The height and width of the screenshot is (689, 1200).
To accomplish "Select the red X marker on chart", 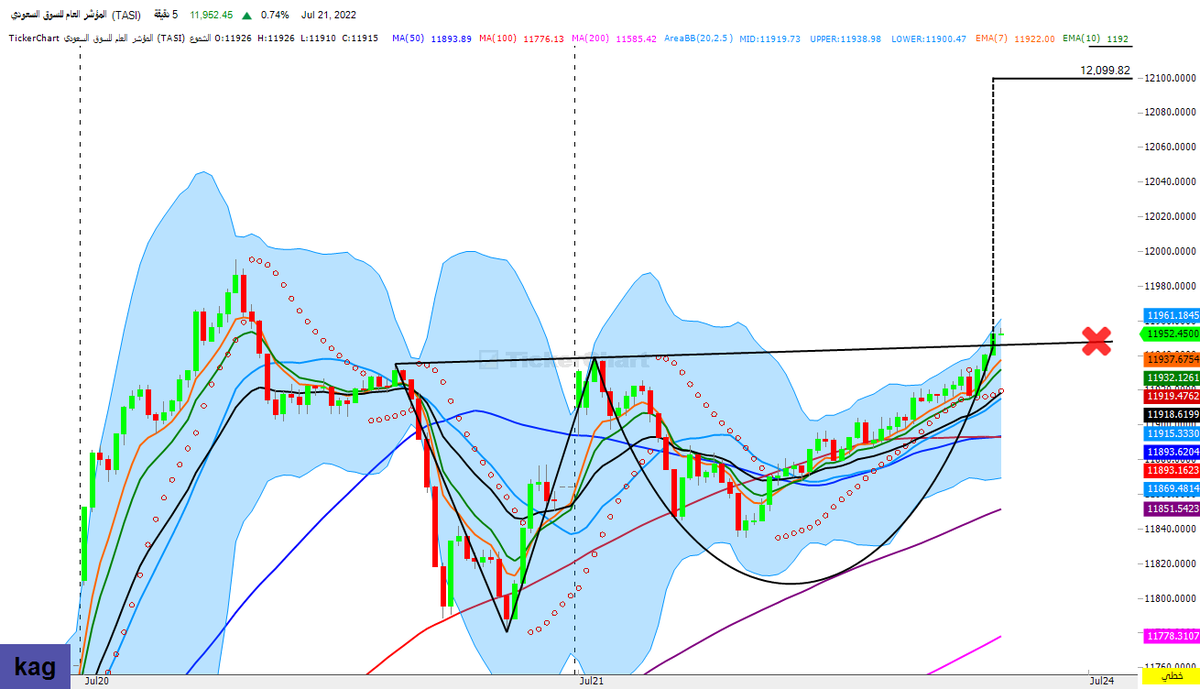I will click(x=1096, y=341).
